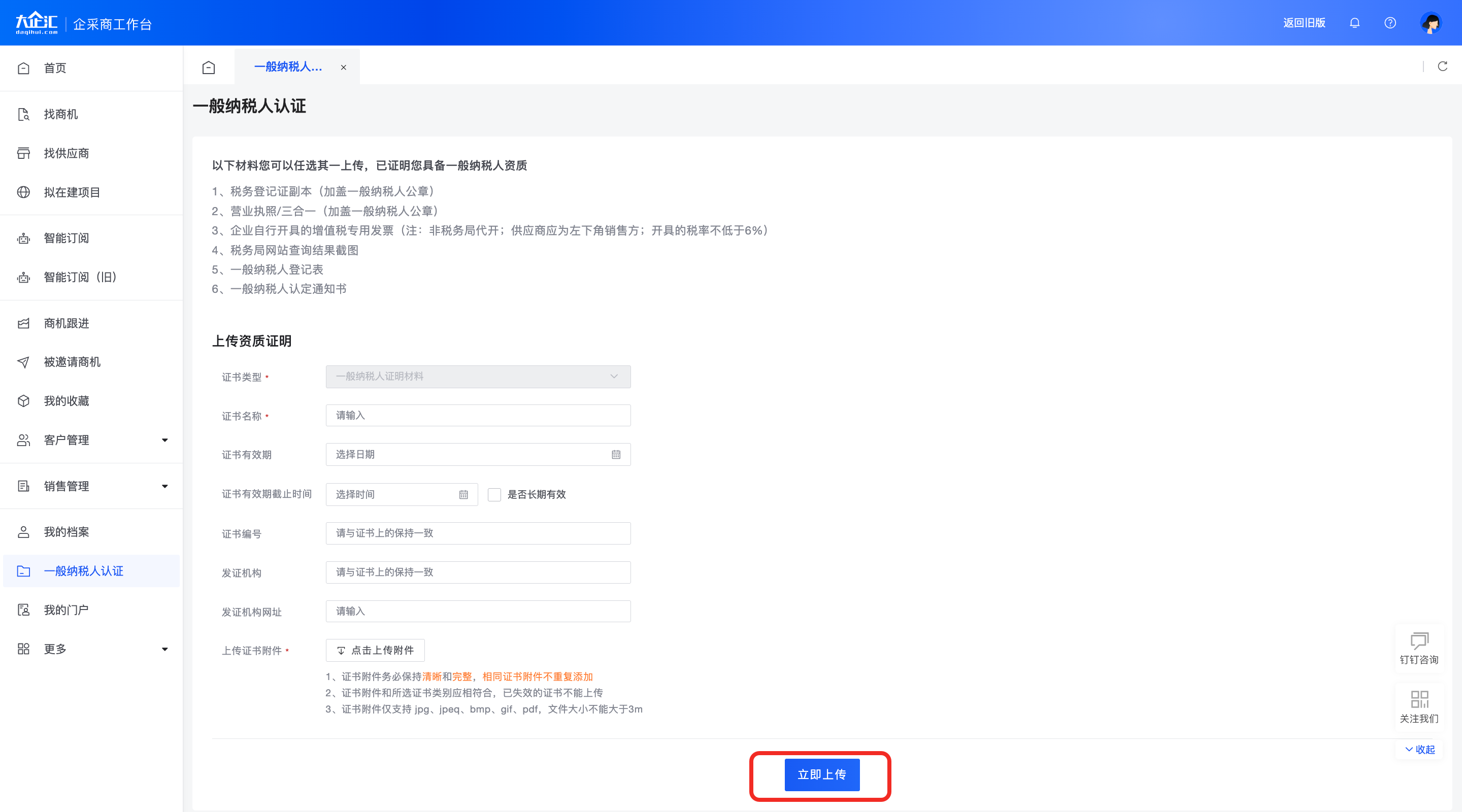Click the 我的门户 sidebar icon
Viewport: 1462px width, 812px height.
[23, 610]
